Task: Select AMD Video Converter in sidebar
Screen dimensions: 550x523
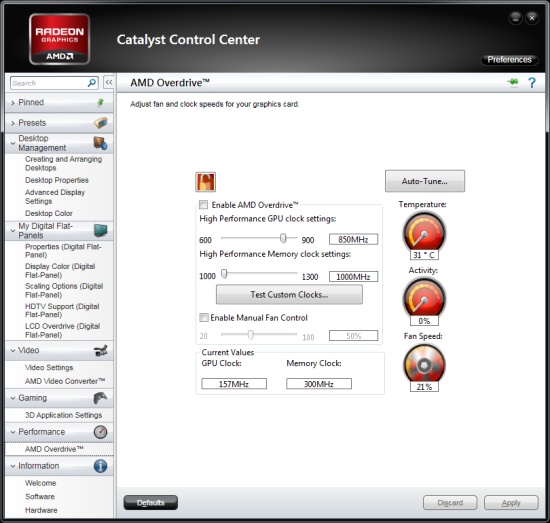Action: (x=65, y=381)
